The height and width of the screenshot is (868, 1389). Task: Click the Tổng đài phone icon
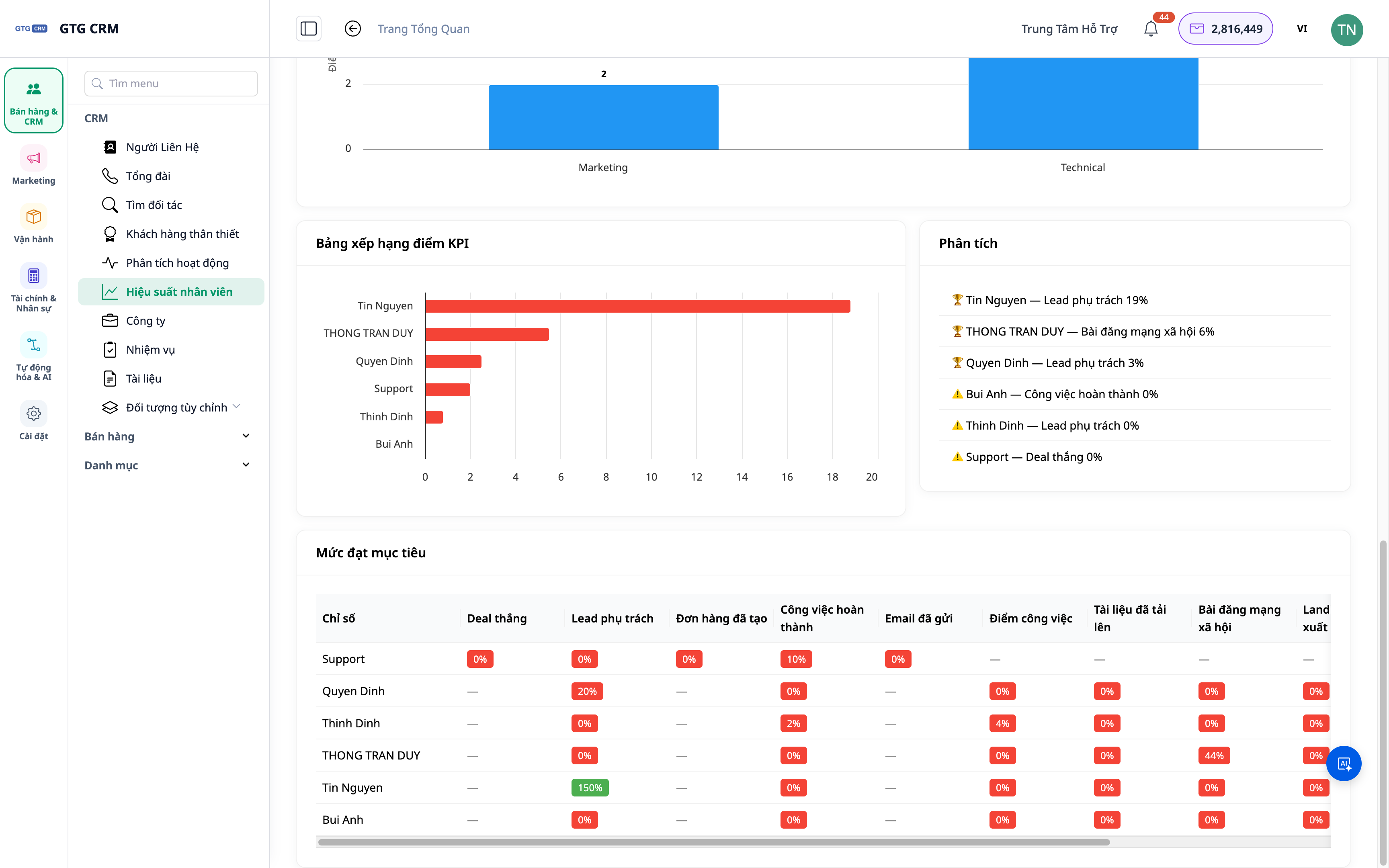110,176
